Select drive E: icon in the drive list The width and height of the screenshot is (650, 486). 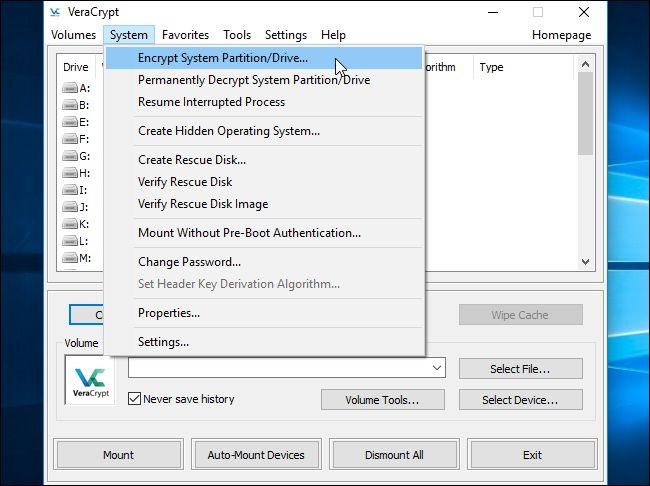[x=70, y=122]
